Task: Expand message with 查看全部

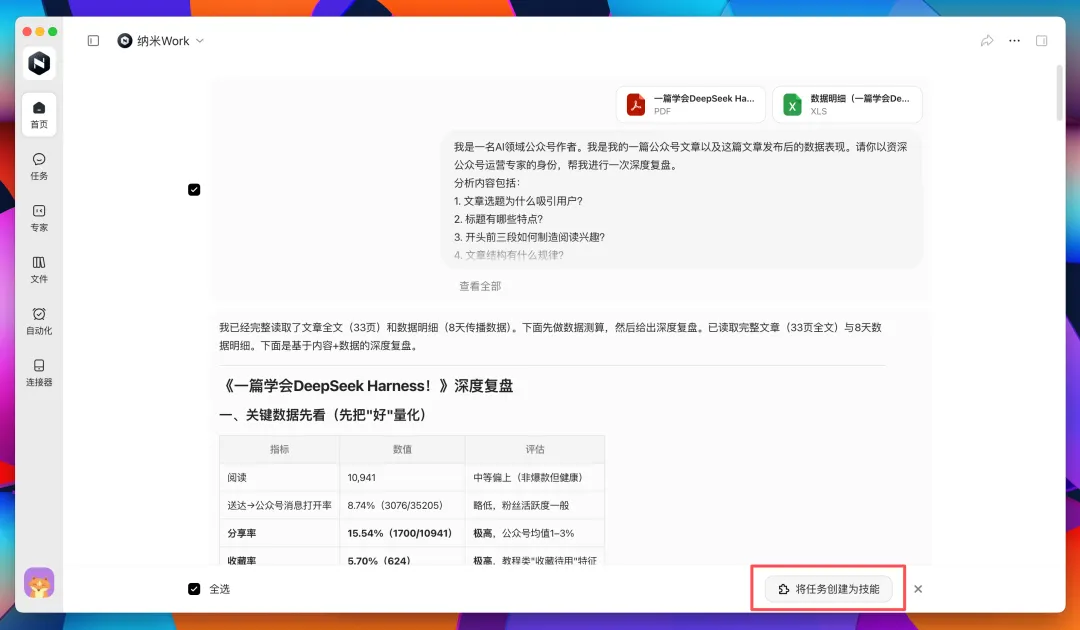Action: tap(480, 286)
